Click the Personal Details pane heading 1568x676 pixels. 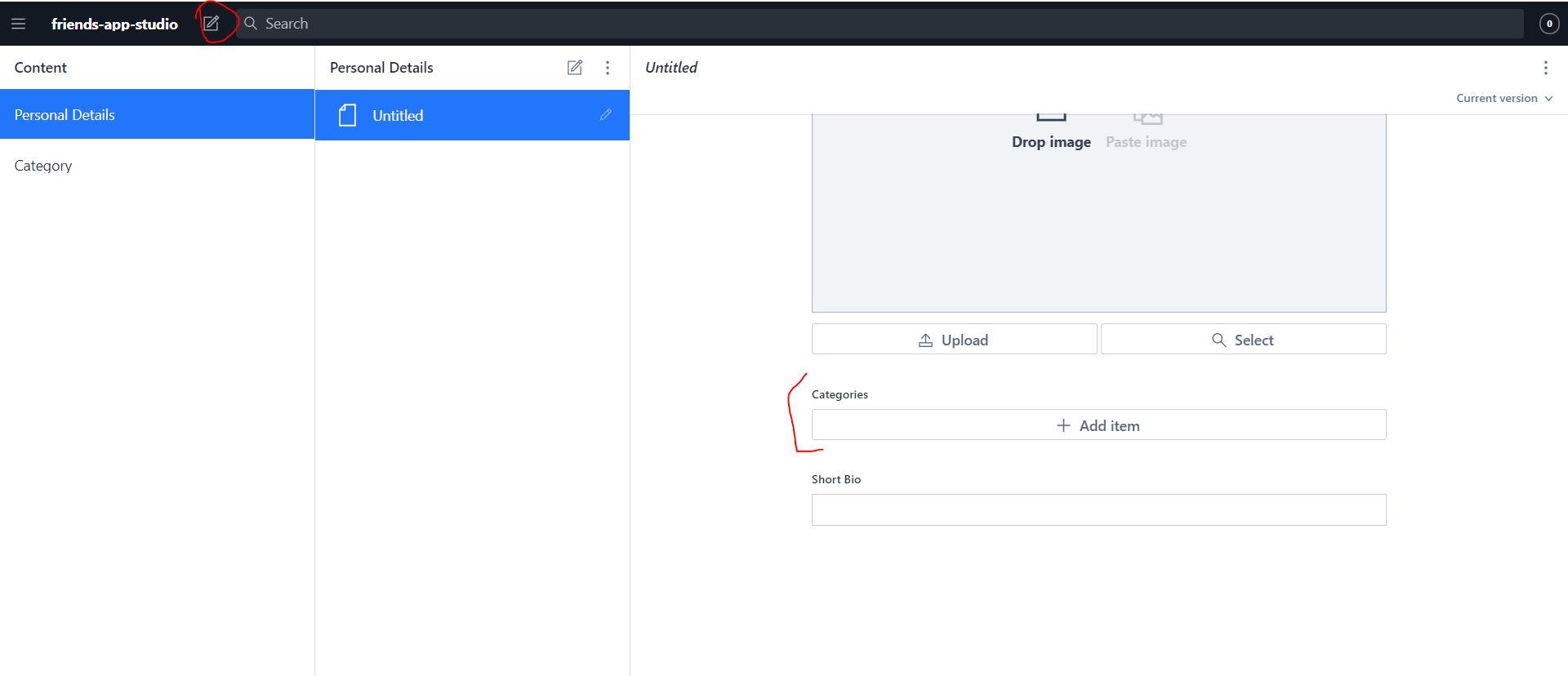(x=381, y=68)
